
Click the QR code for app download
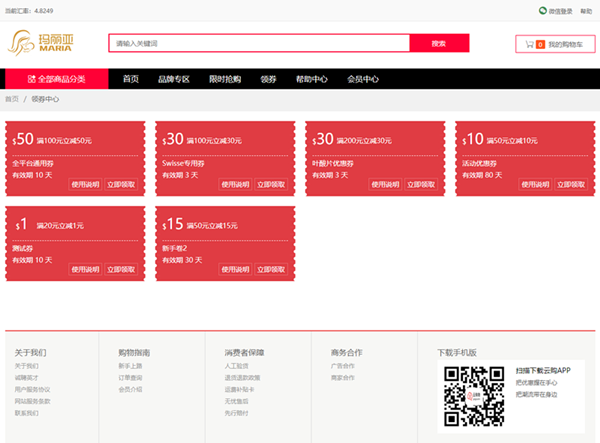(474, 397)
